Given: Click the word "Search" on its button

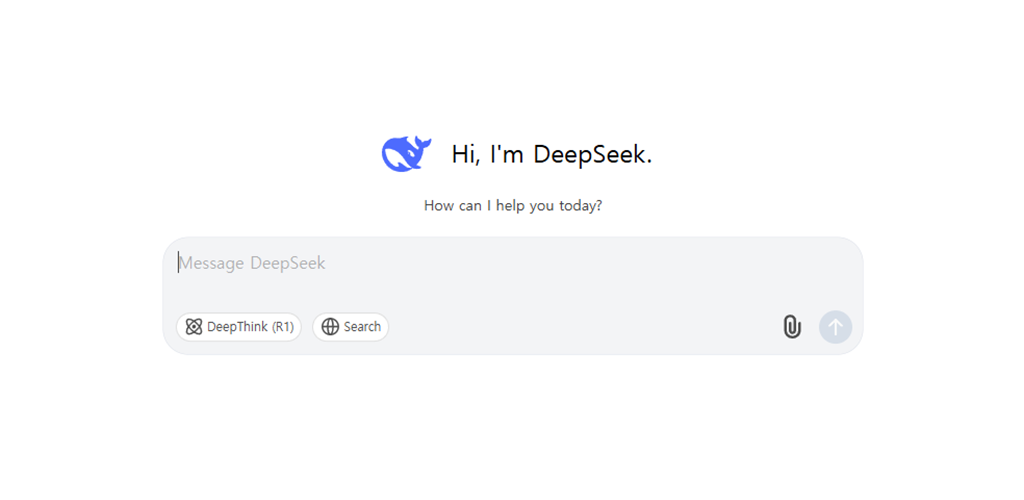Looking at the screenshot, I should coord(362,327).
